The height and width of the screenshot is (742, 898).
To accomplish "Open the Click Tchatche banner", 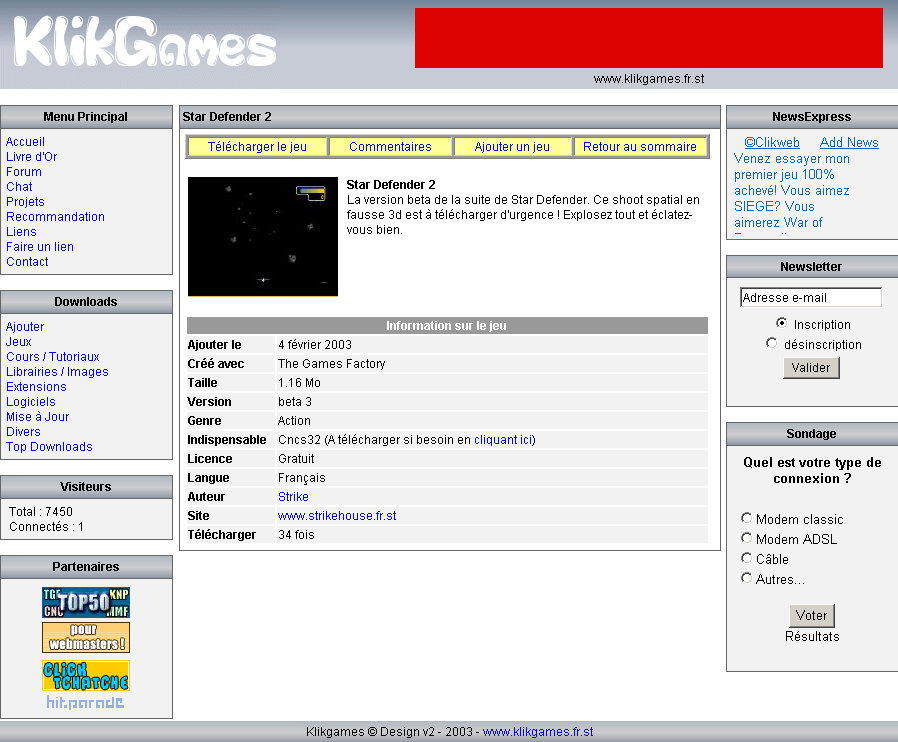I will click(x=86, y=676).
